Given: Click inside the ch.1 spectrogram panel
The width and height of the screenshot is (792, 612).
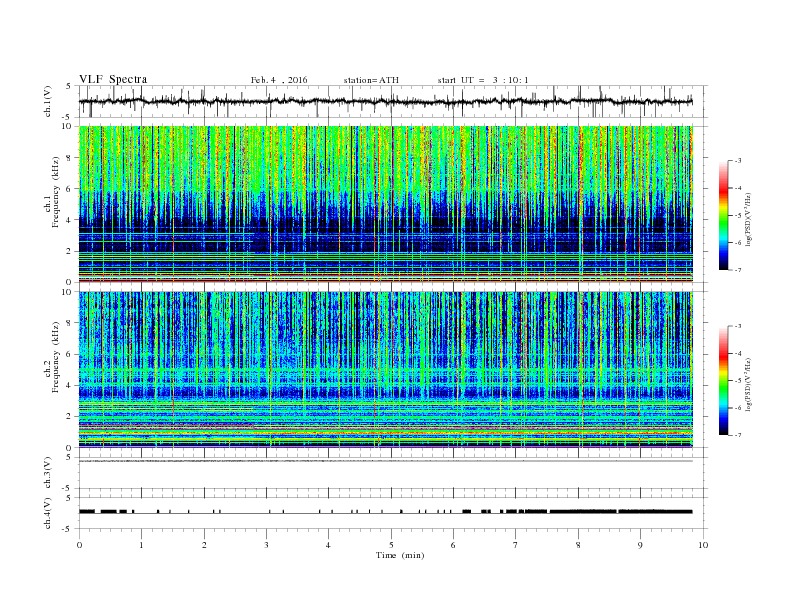Looking at the screenshot, I should click(x=386, y=204).
